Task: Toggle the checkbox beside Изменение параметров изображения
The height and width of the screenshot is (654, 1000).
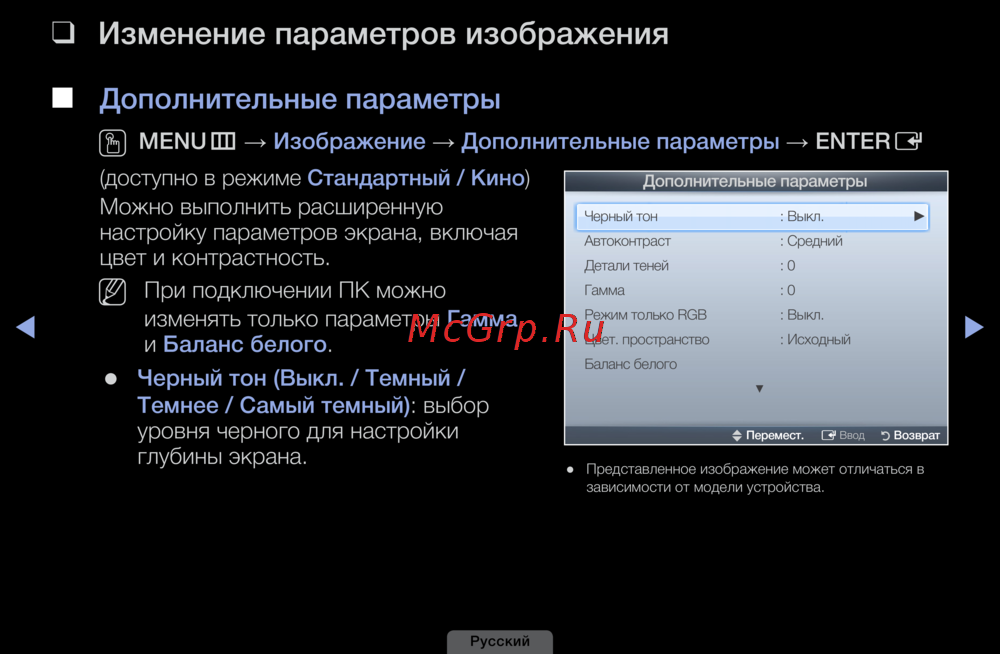Action: [x=64, y=34]
